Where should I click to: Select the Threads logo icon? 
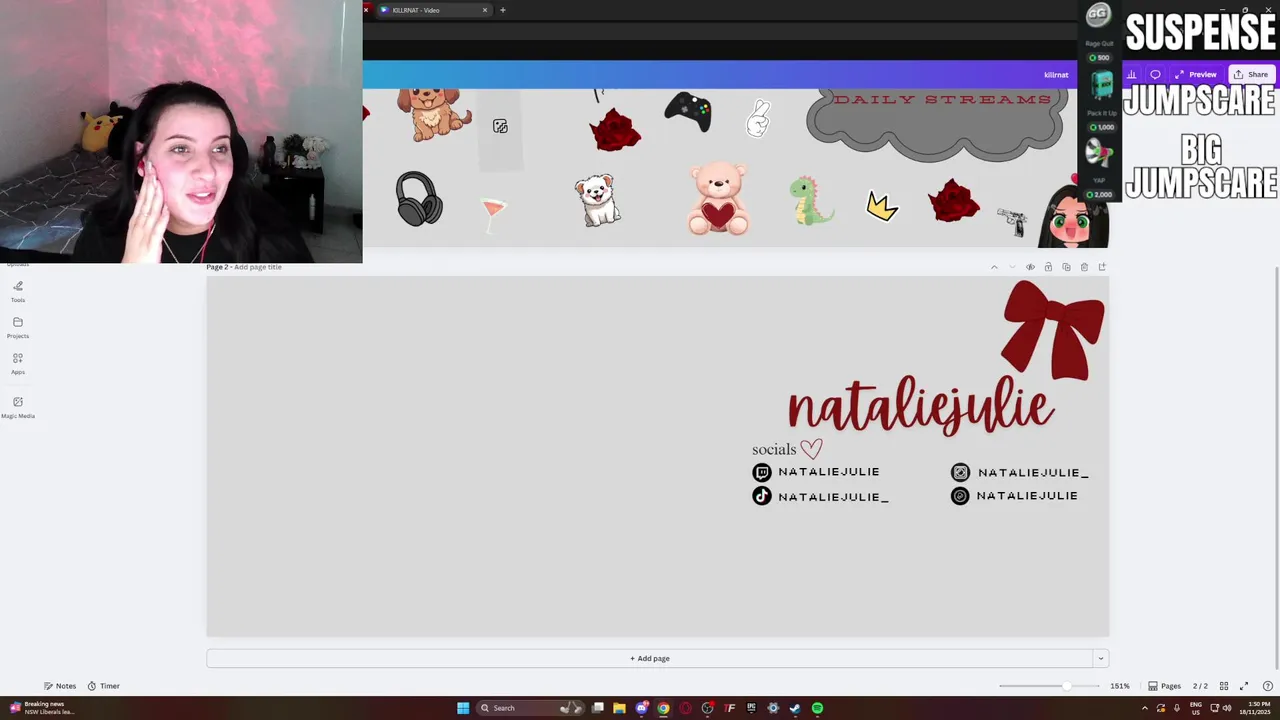[x=960, y=496]
